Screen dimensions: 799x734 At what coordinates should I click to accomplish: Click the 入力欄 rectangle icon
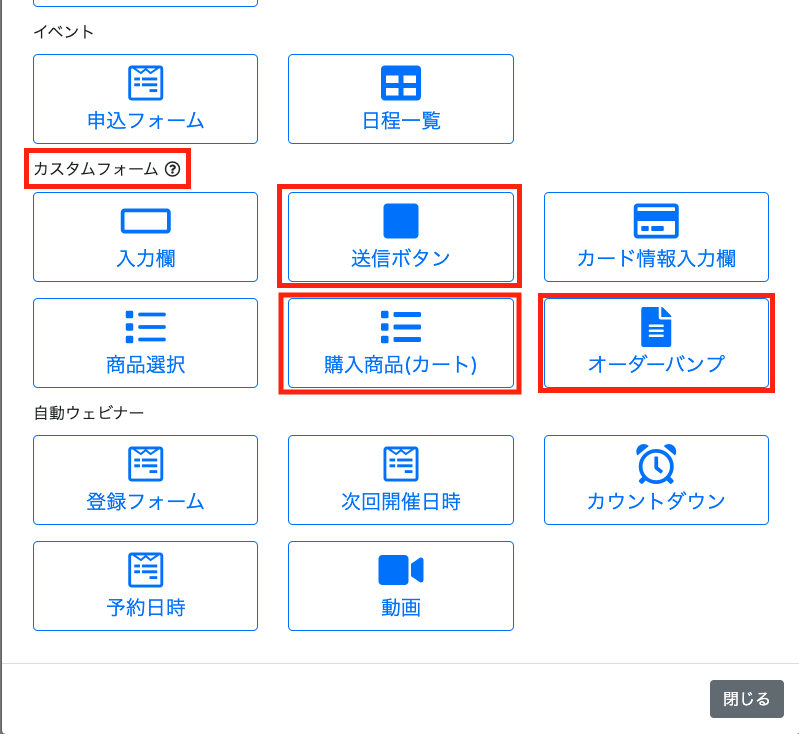click(x=145, y=221)
